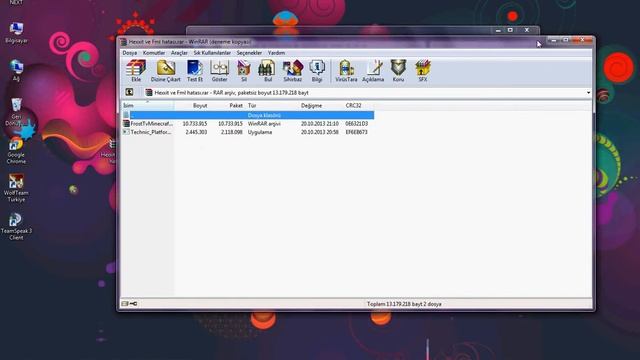
Task: Click the Ekle (Add) toolbar icon
Action: pos(136,71)
